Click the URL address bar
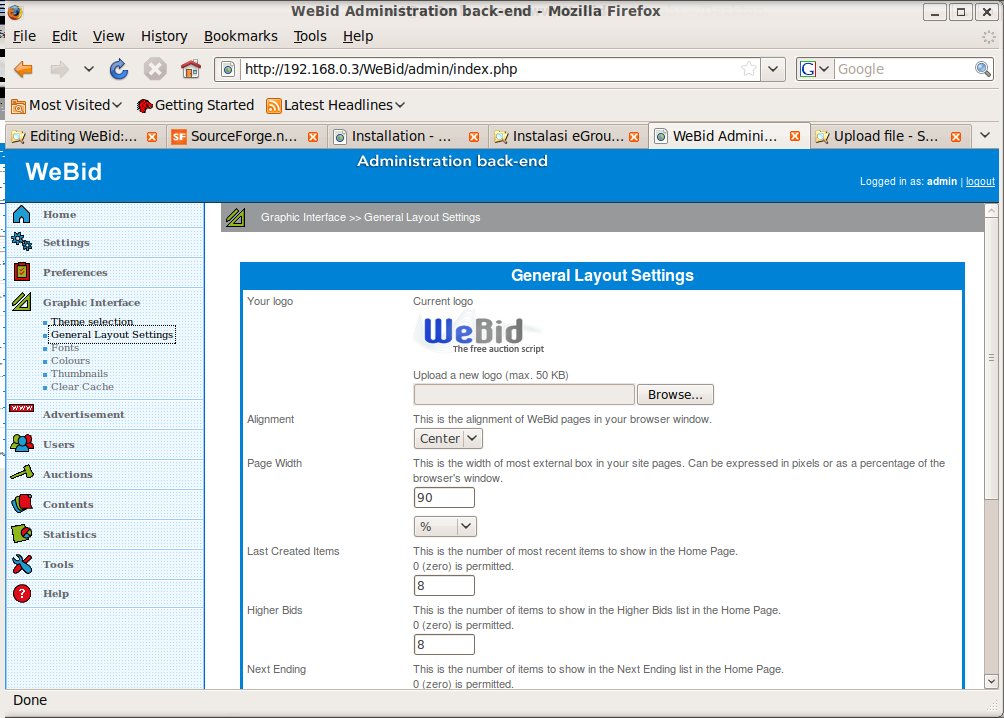Image resolution: width=1004 pixels, height=718 pixels. click(490, 69)
